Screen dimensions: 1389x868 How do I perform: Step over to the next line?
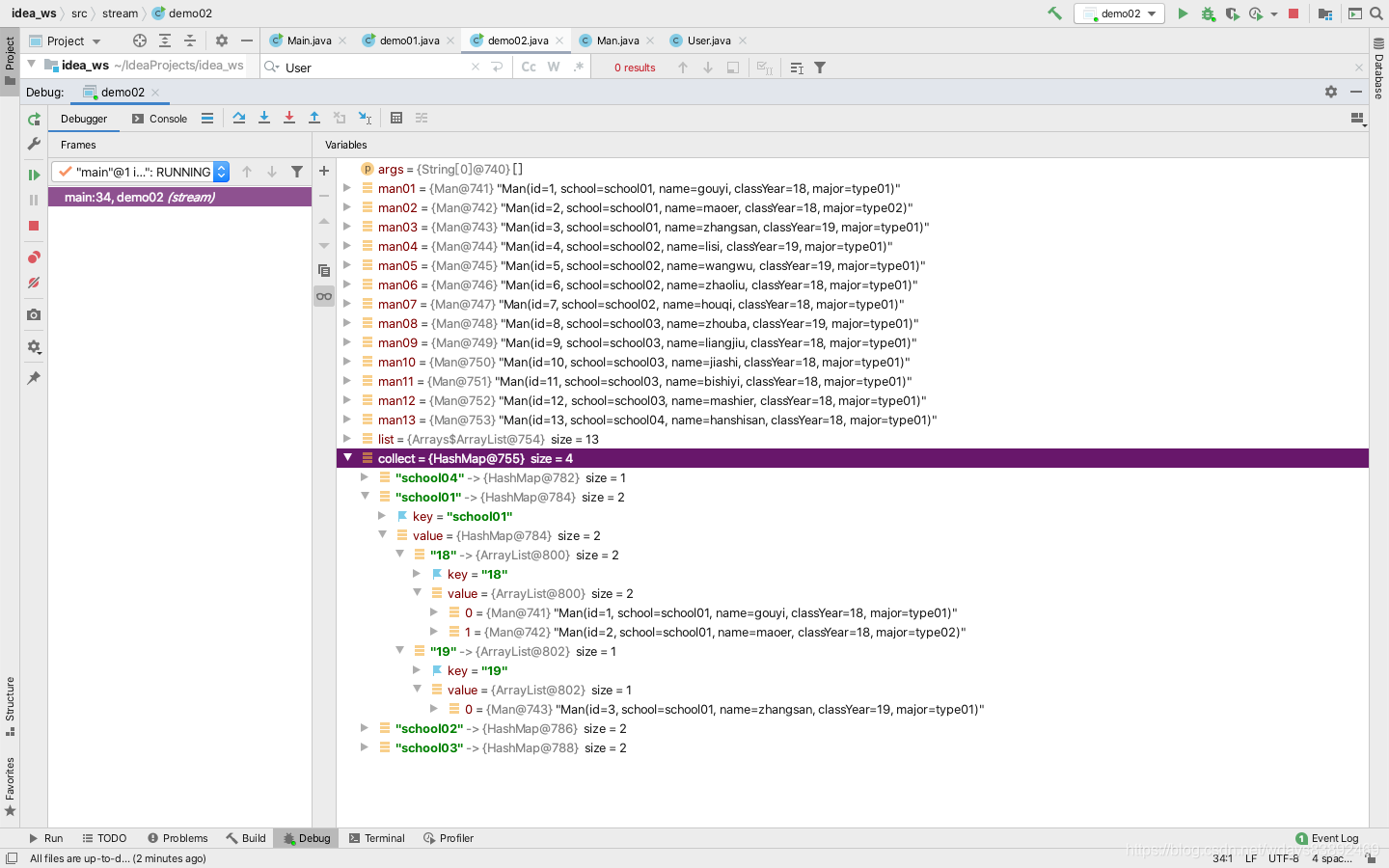click(x=239, y=118)
